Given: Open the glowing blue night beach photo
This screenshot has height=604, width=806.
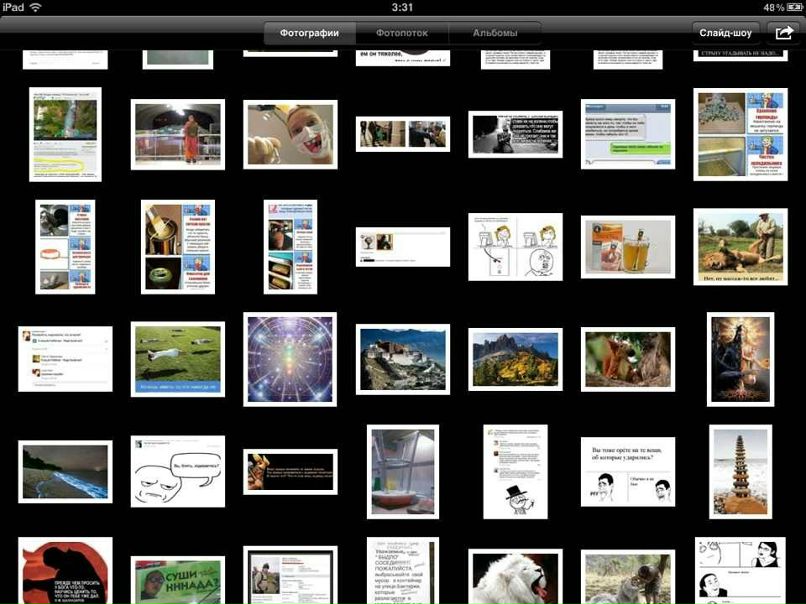Looking at the screenshot, I should tap(65, 472).
